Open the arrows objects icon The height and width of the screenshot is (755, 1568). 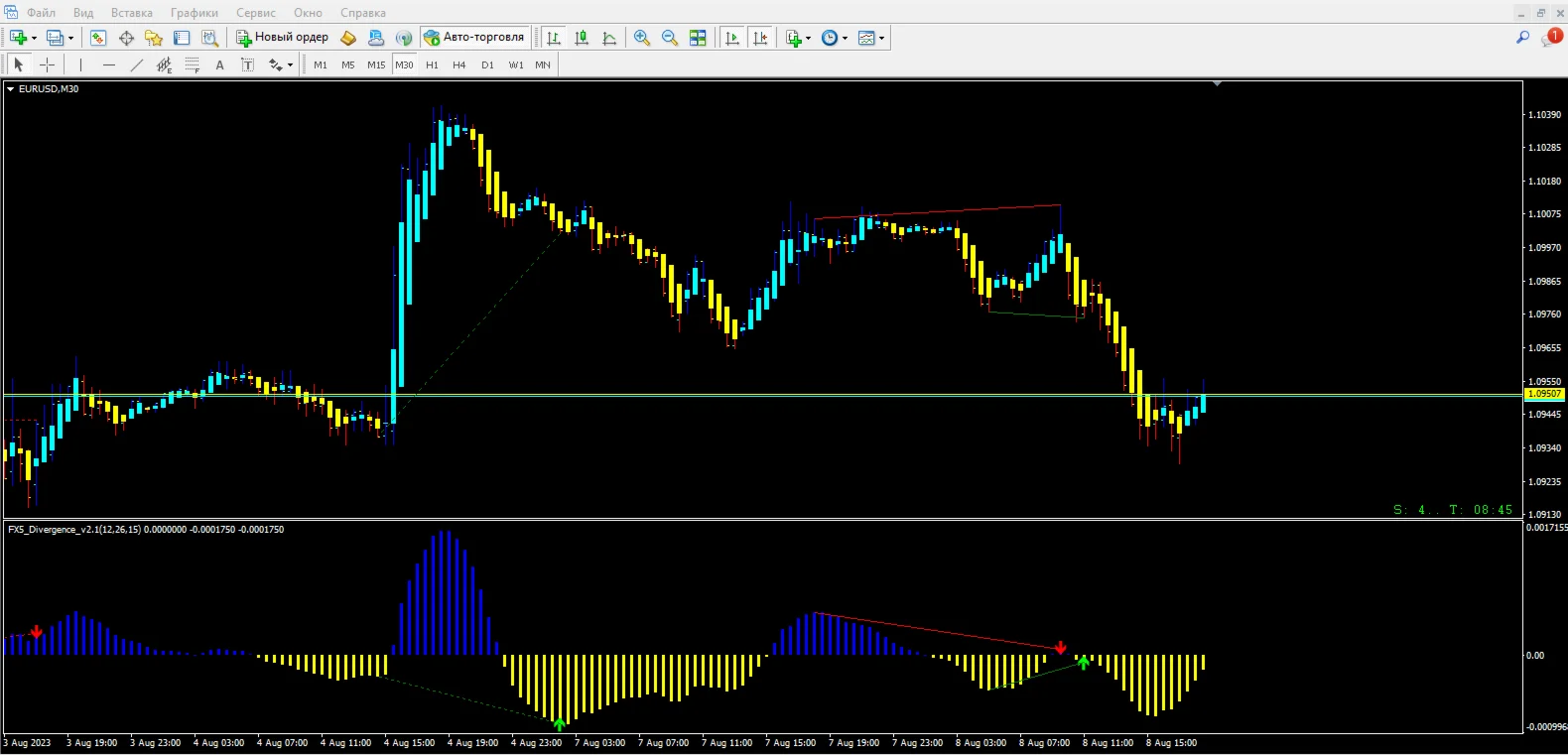(275, 64)
